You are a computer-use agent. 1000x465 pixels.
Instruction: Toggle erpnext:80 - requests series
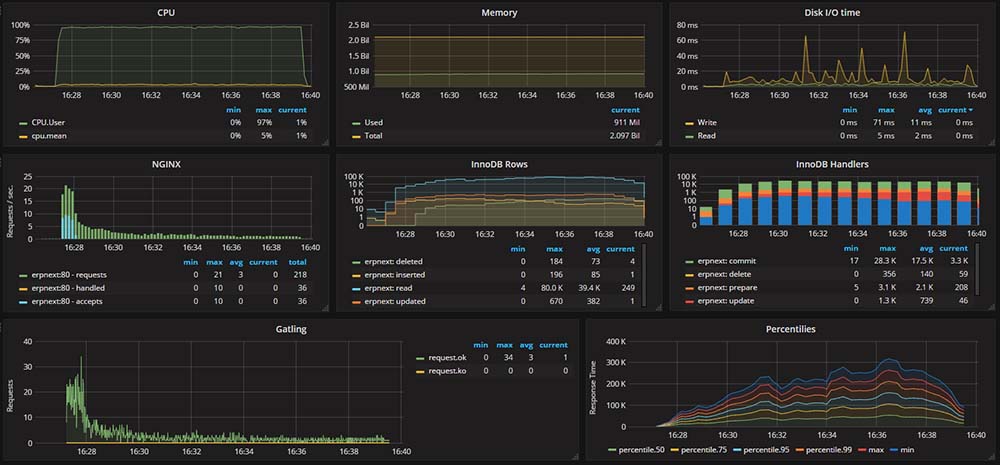69,274
